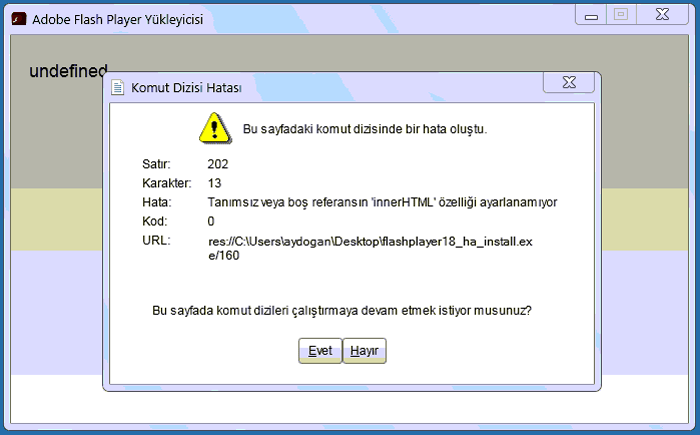Minimize the Adobe Flash Player Yükleyicisi window
The width and height of the screenshot is (700, 435).
click(591, 16)
